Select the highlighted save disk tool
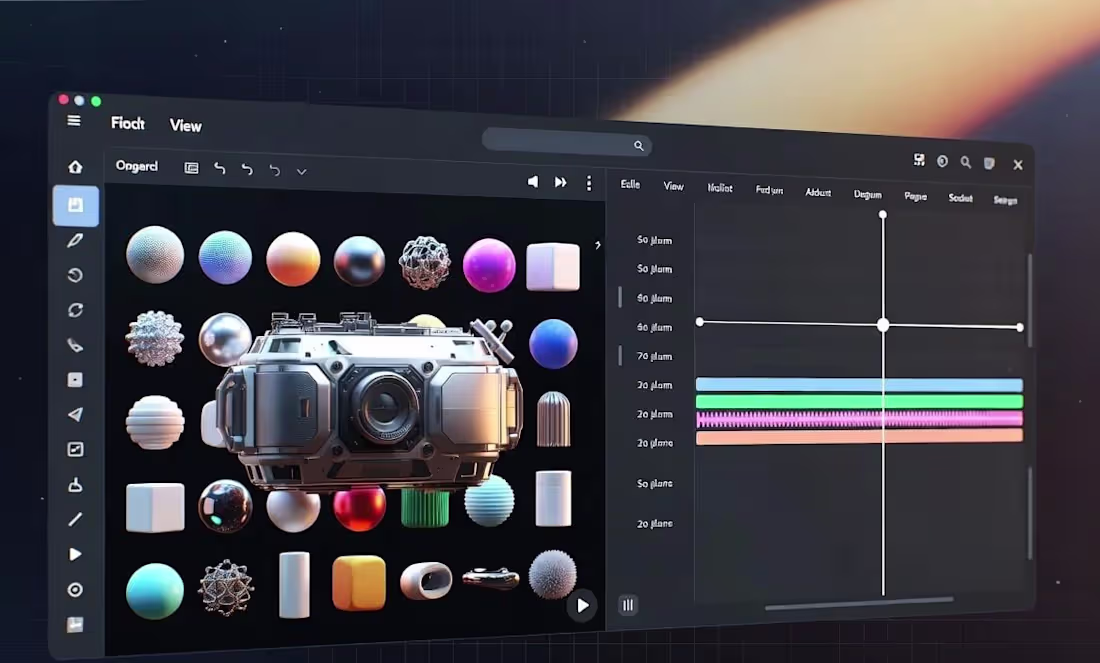 click(76, 205)
